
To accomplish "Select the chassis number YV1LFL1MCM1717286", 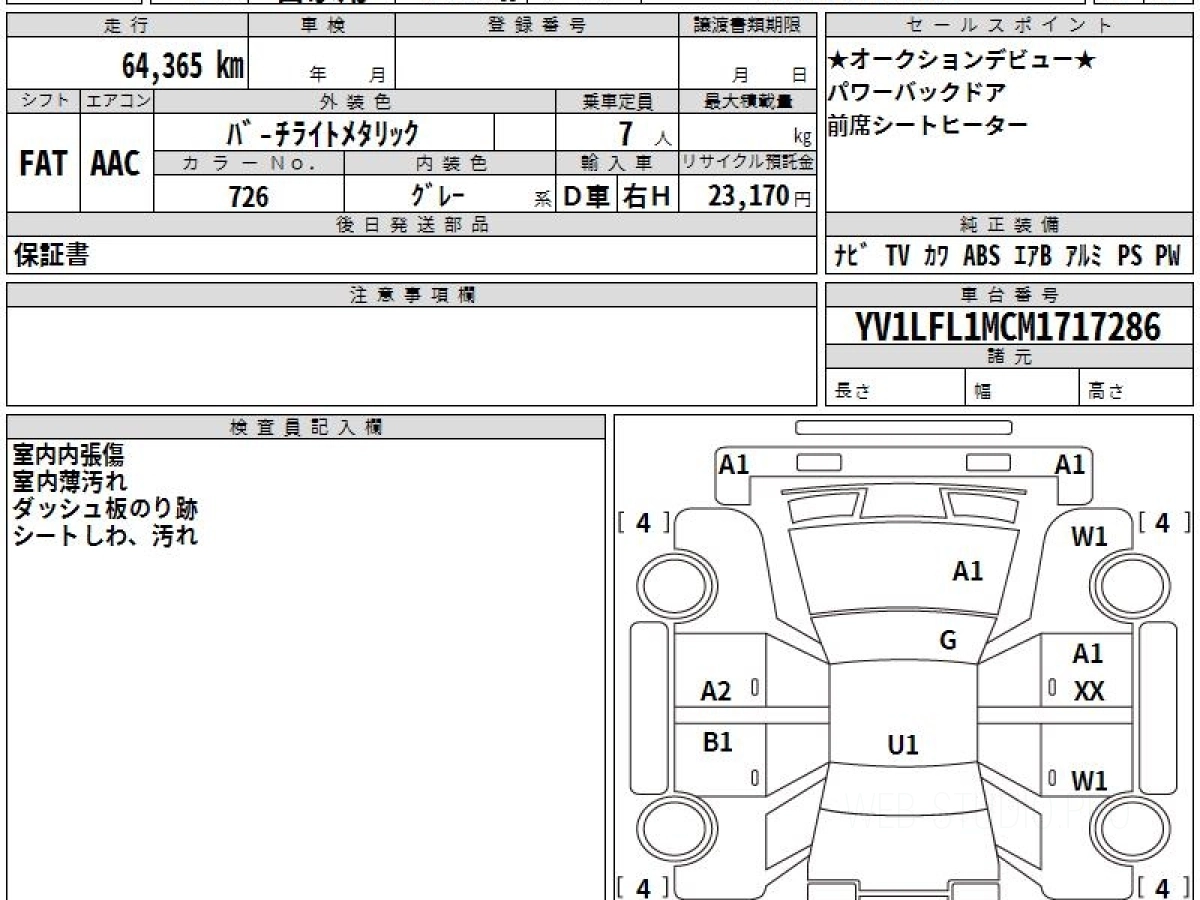I will [1008, 326].
